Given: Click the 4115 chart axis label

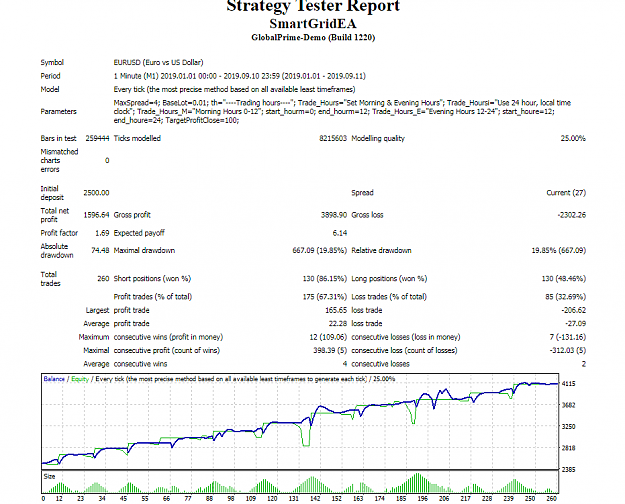Looking at the screenshot, I should 568,384.
